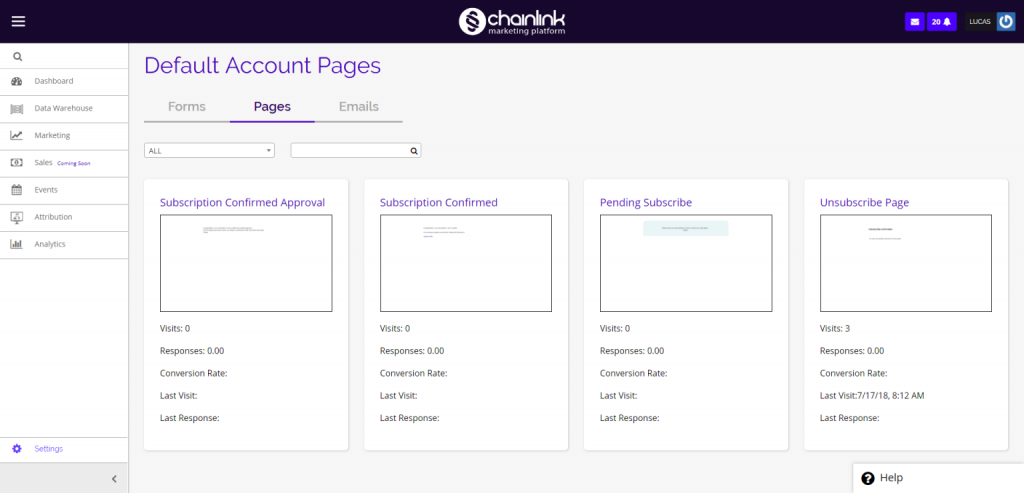
Task: Click the Attribution presentation icon
Action: point(17,217)
